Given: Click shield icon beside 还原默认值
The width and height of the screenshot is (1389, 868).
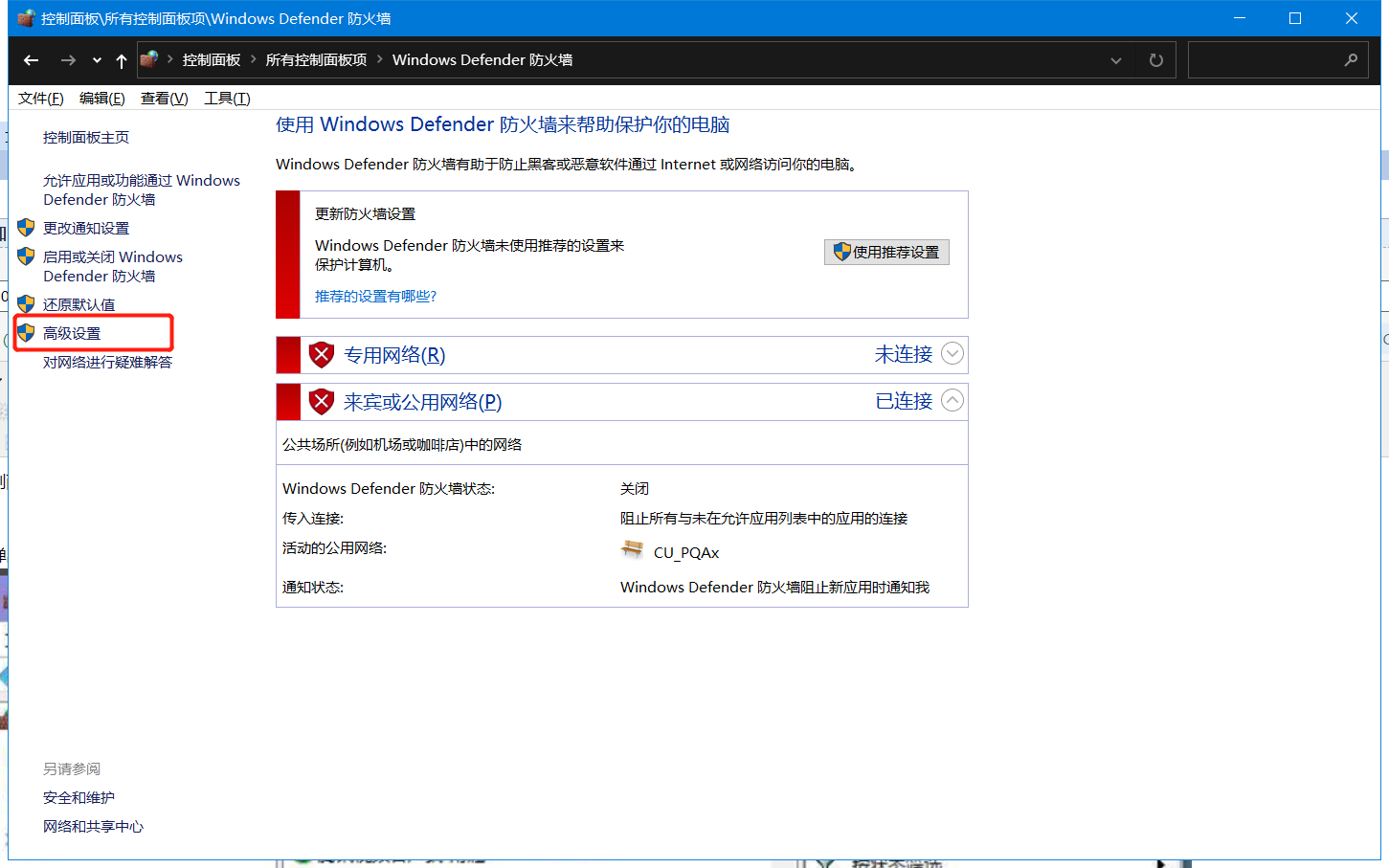Looking at the screenshot, I should (26, 304).
